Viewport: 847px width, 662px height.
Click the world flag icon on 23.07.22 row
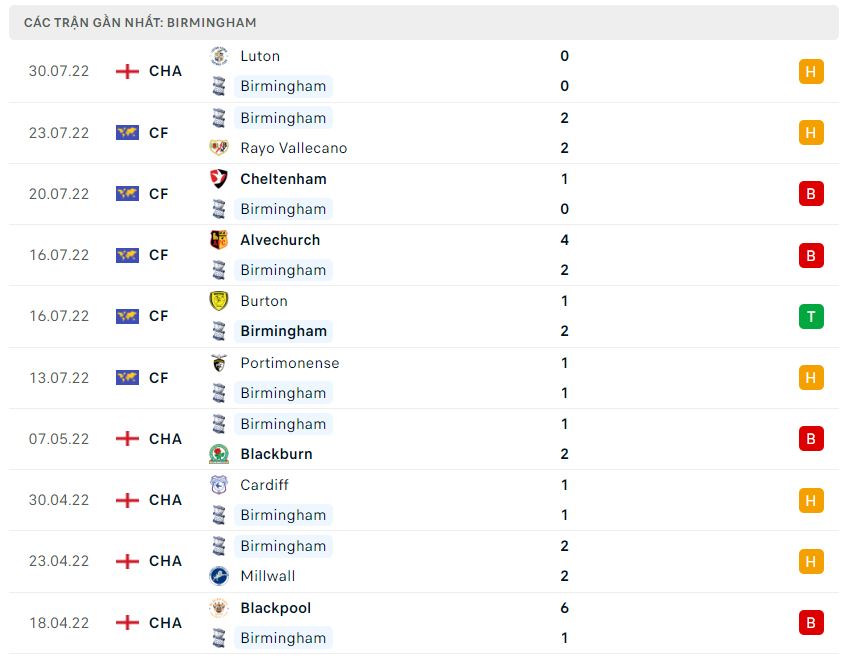tap(127, 132)
